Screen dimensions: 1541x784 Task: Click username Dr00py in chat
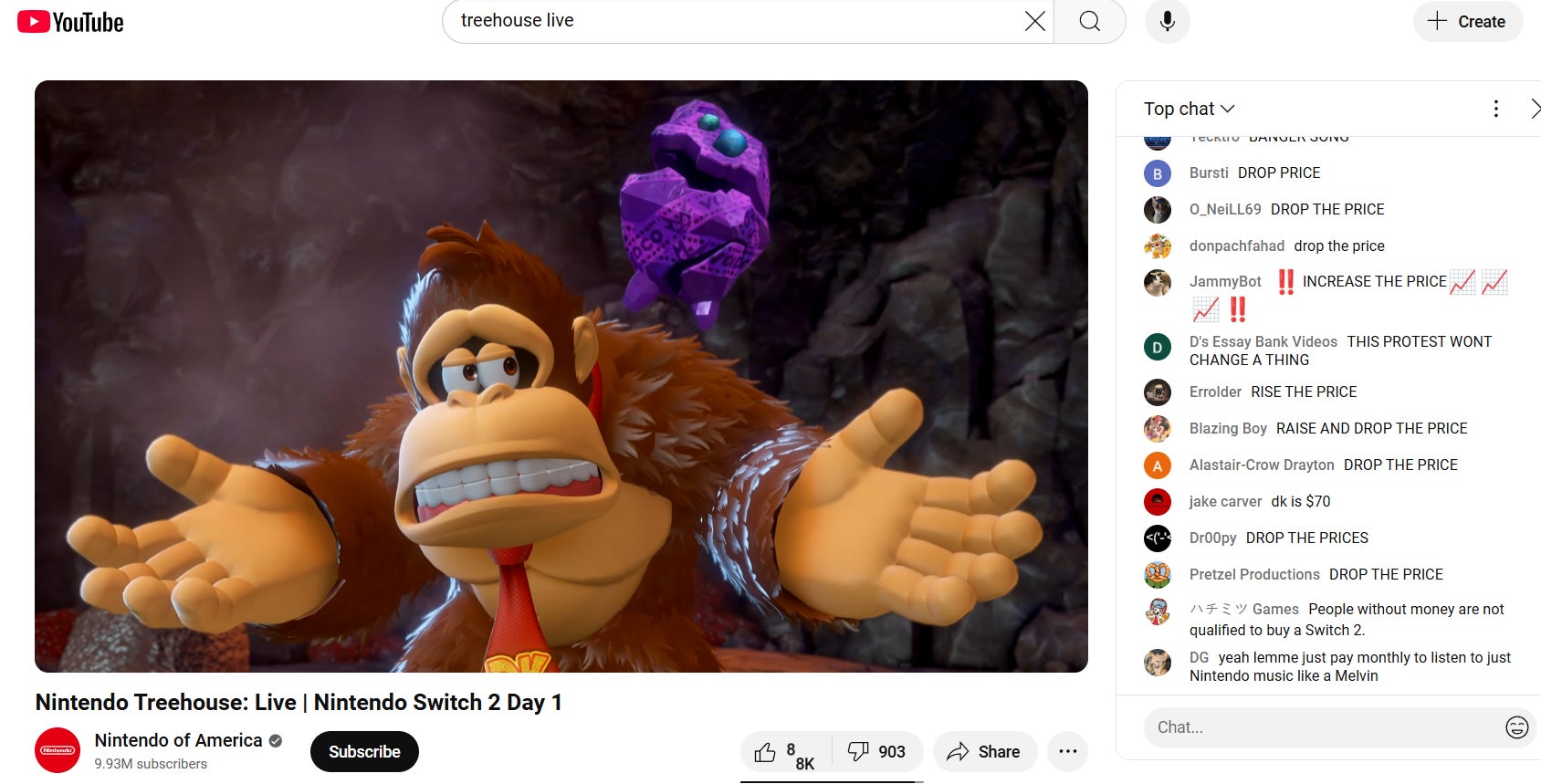[1212, 538]
